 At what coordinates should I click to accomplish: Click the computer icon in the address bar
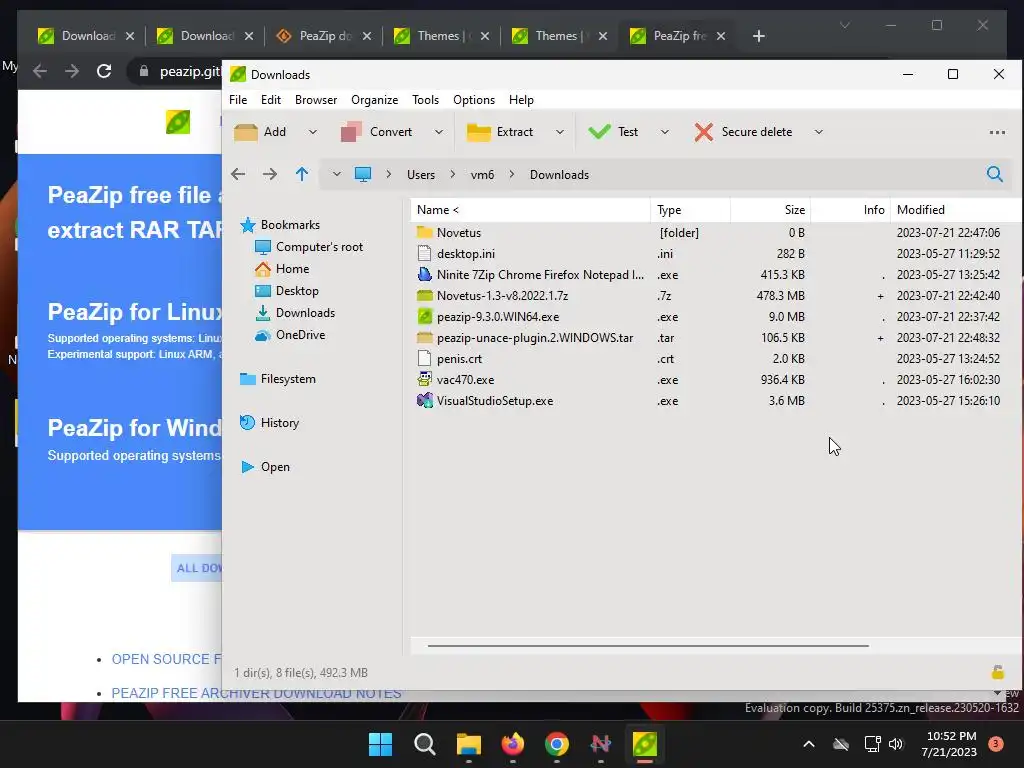(x=362, y=174)
